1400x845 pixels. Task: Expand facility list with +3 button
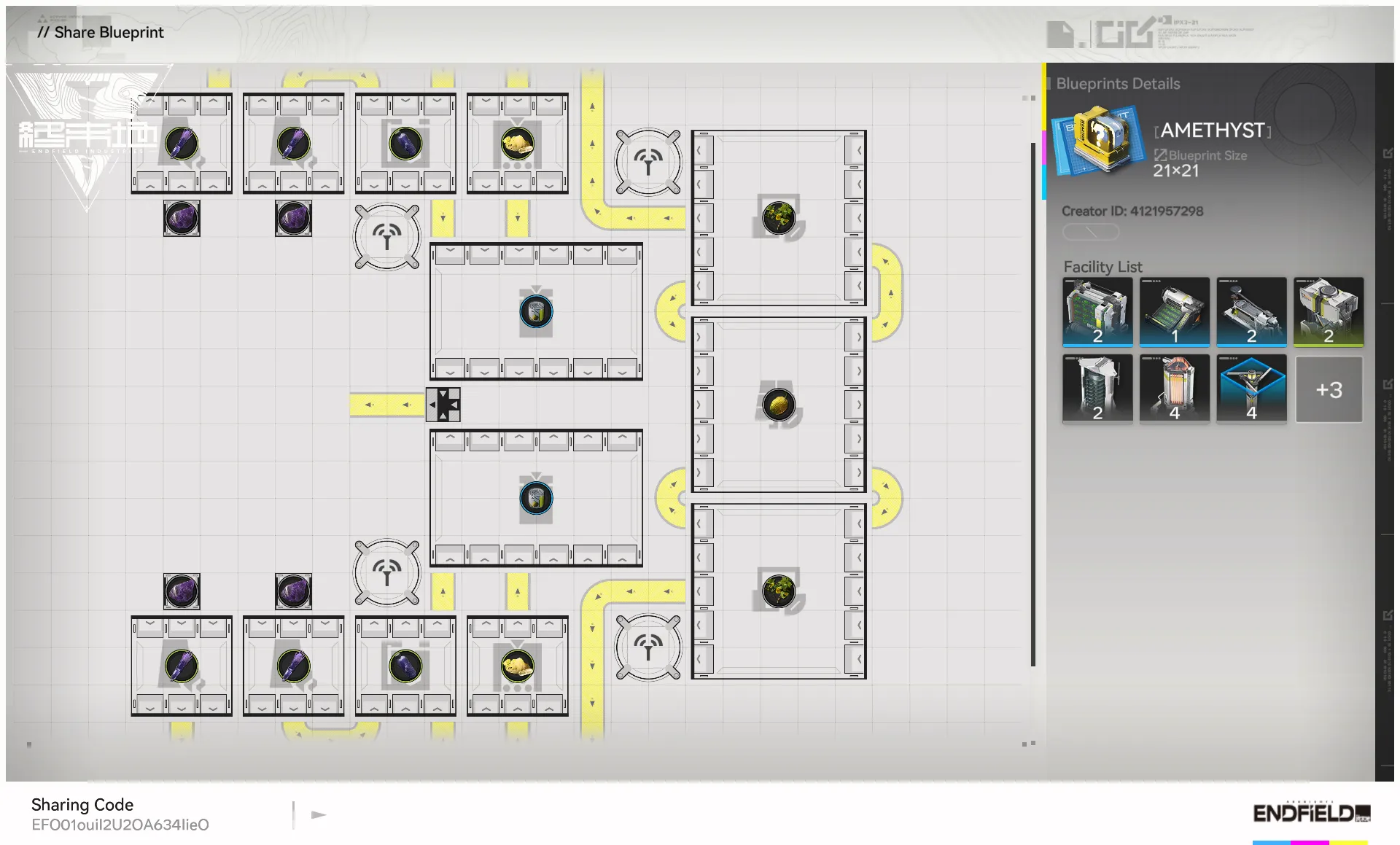point(1329,389)
